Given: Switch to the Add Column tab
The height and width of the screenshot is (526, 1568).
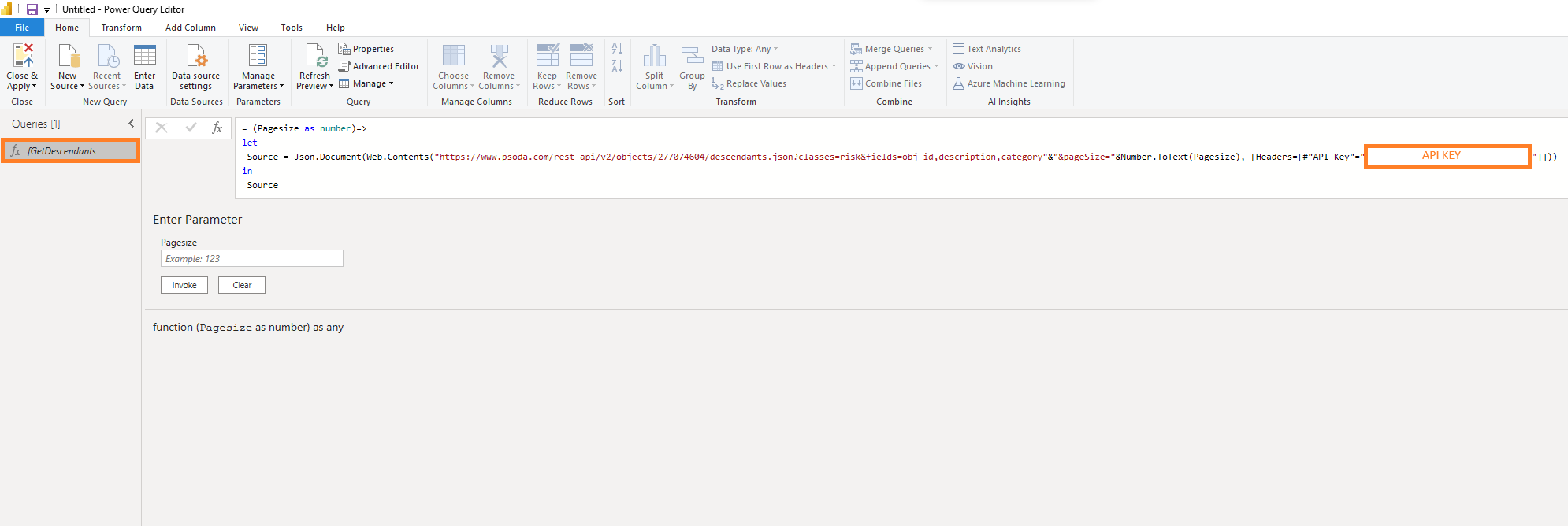Looking at the screenshot, I should [191, 28].
